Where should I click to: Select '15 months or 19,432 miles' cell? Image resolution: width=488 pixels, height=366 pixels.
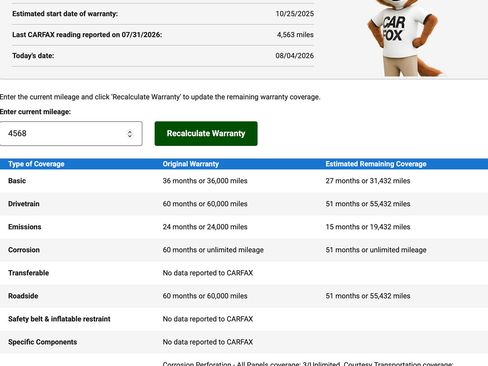(368, 227)
